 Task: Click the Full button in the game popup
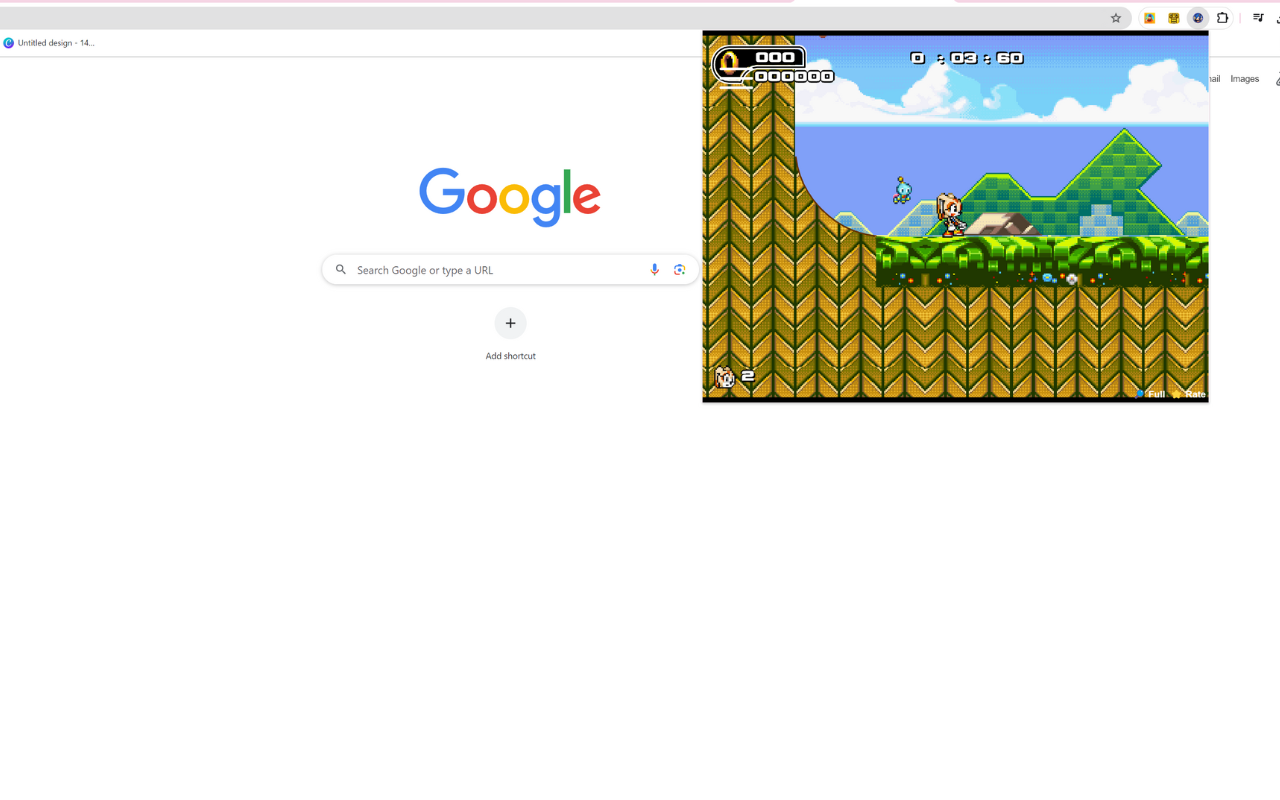click(x=1151, y=394)
